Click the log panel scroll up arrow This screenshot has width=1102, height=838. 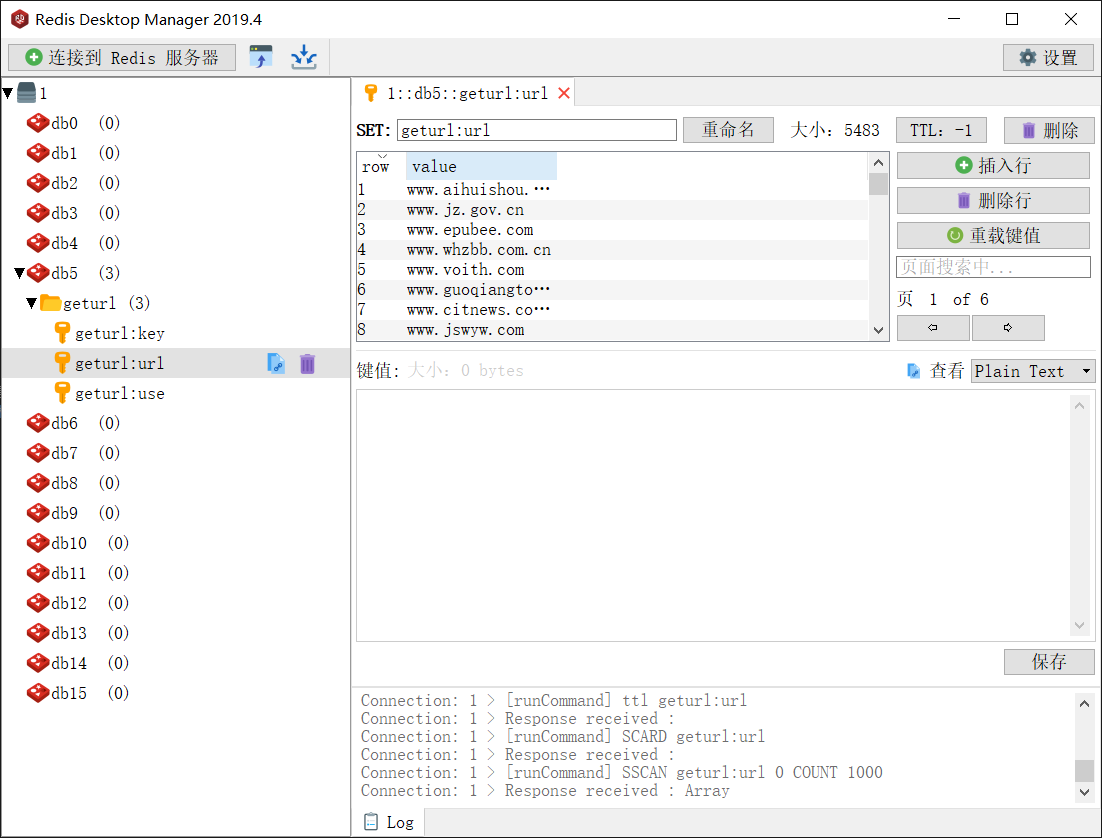click(x=1084, y=704)
